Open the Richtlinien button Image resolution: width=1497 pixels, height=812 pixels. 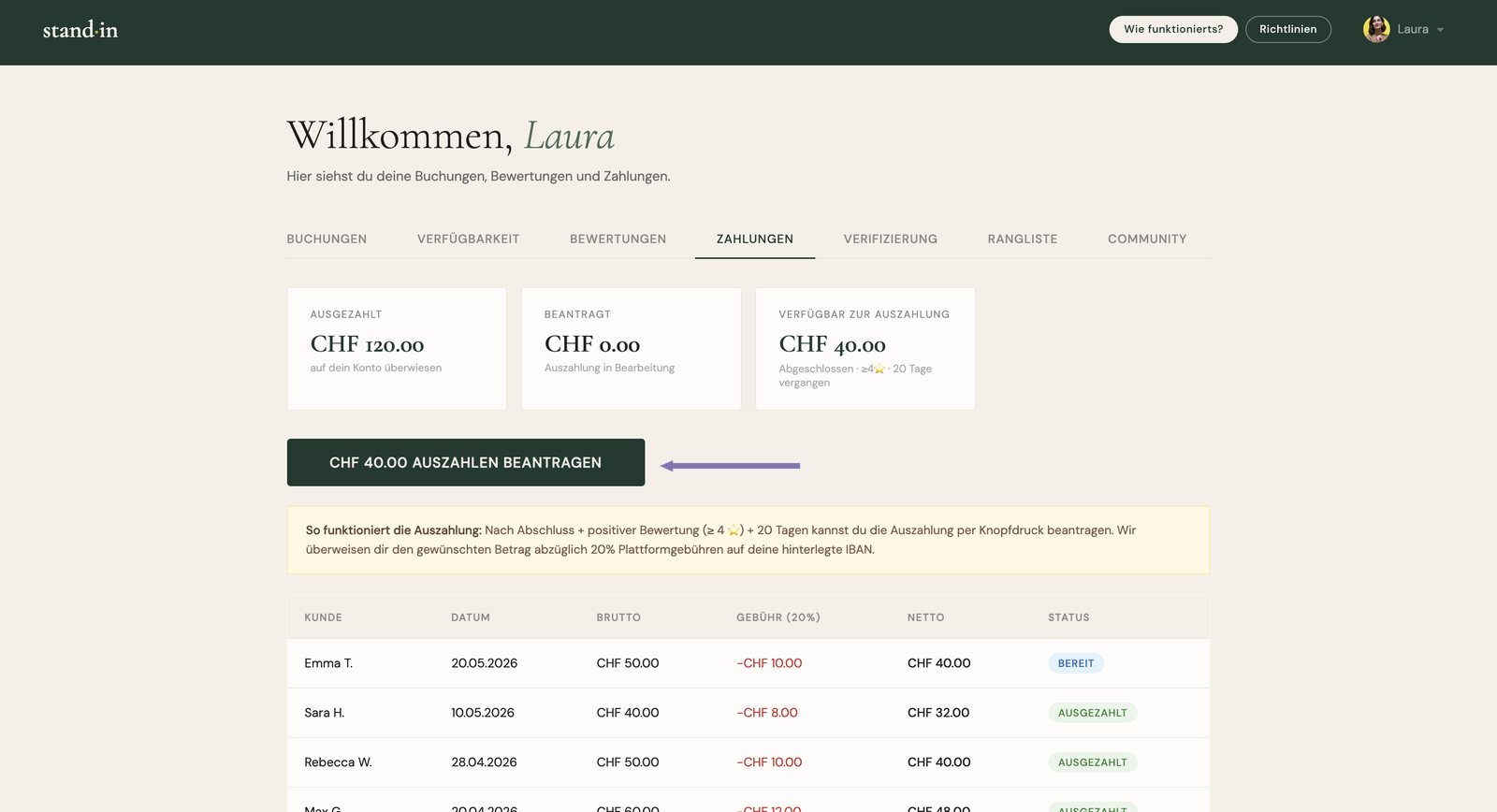pyautogui.click(x=1287, y=29)
